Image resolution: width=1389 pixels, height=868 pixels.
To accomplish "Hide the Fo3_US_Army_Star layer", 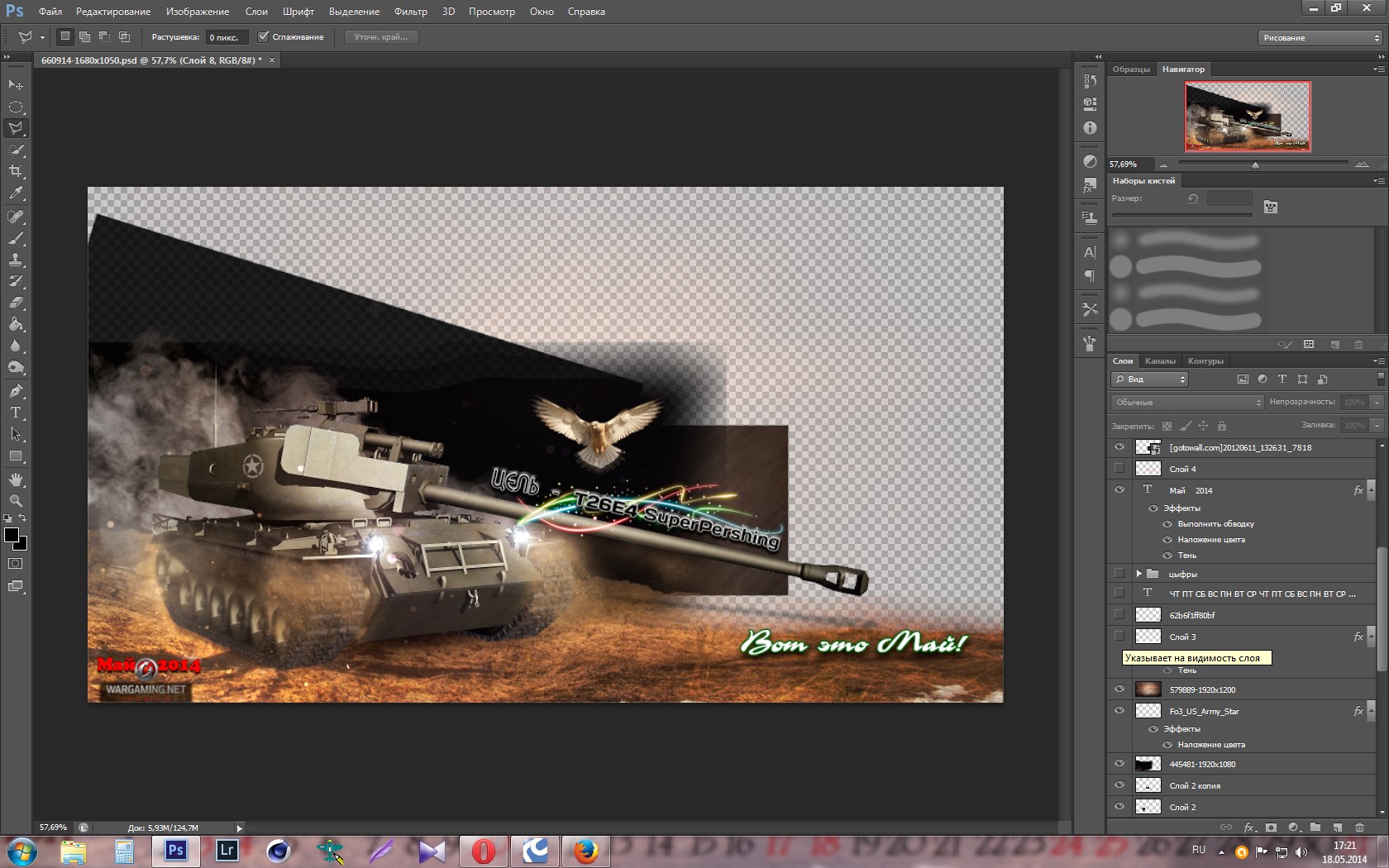I will 1119,711.
